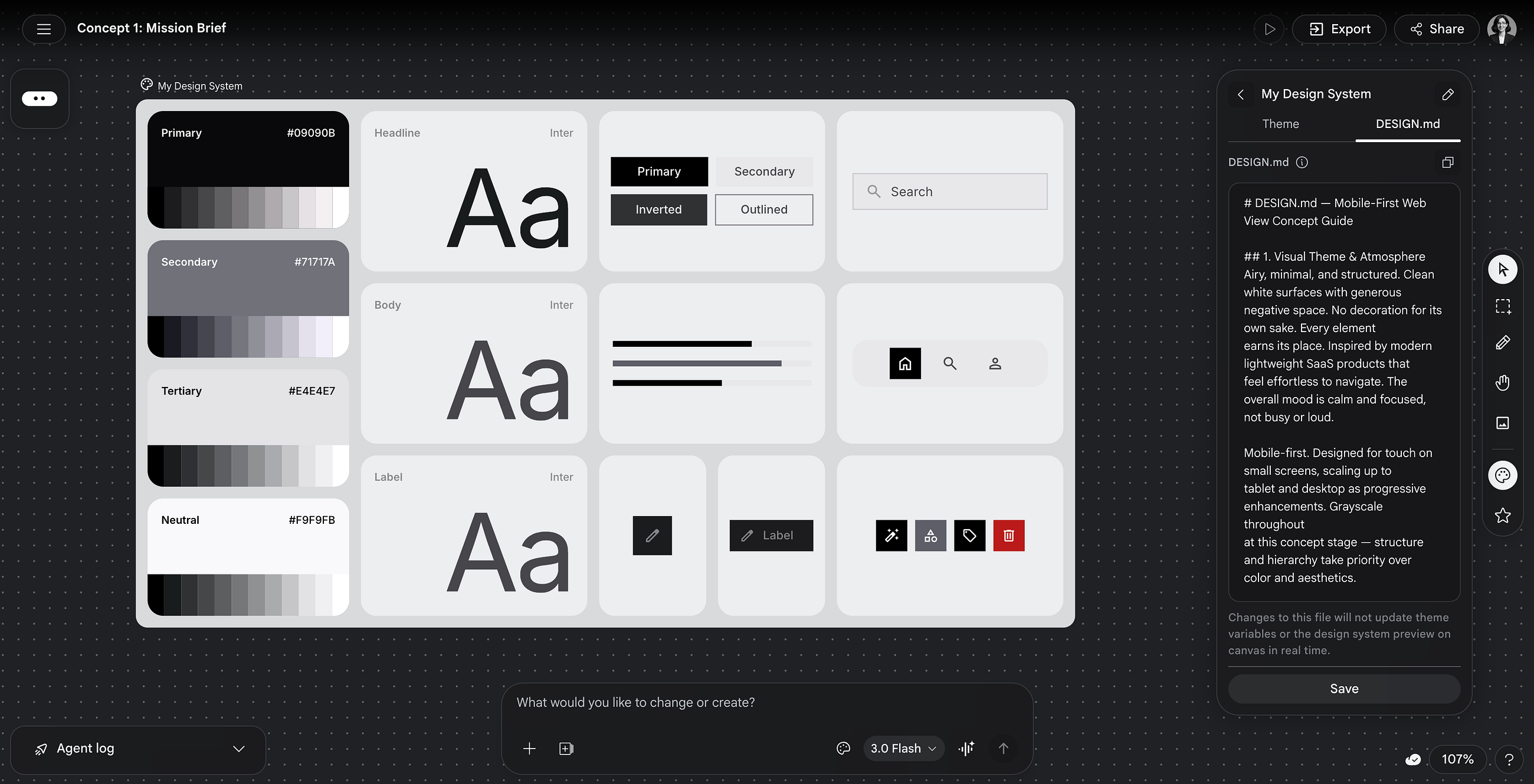Select the Tertiary #E4E4E7 color swatch
The height and width of the screenshot is (784, 1534).
click(248, 428)
